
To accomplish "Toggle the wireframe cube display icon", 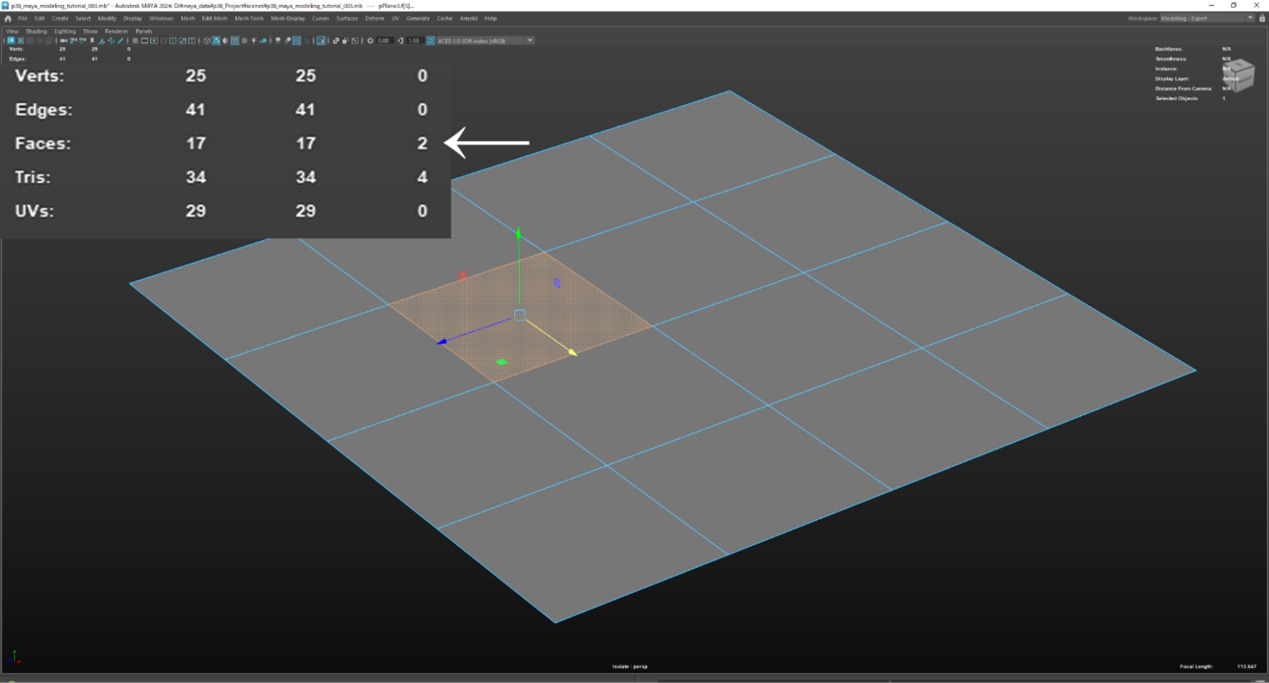I will [x=206, y=41].
